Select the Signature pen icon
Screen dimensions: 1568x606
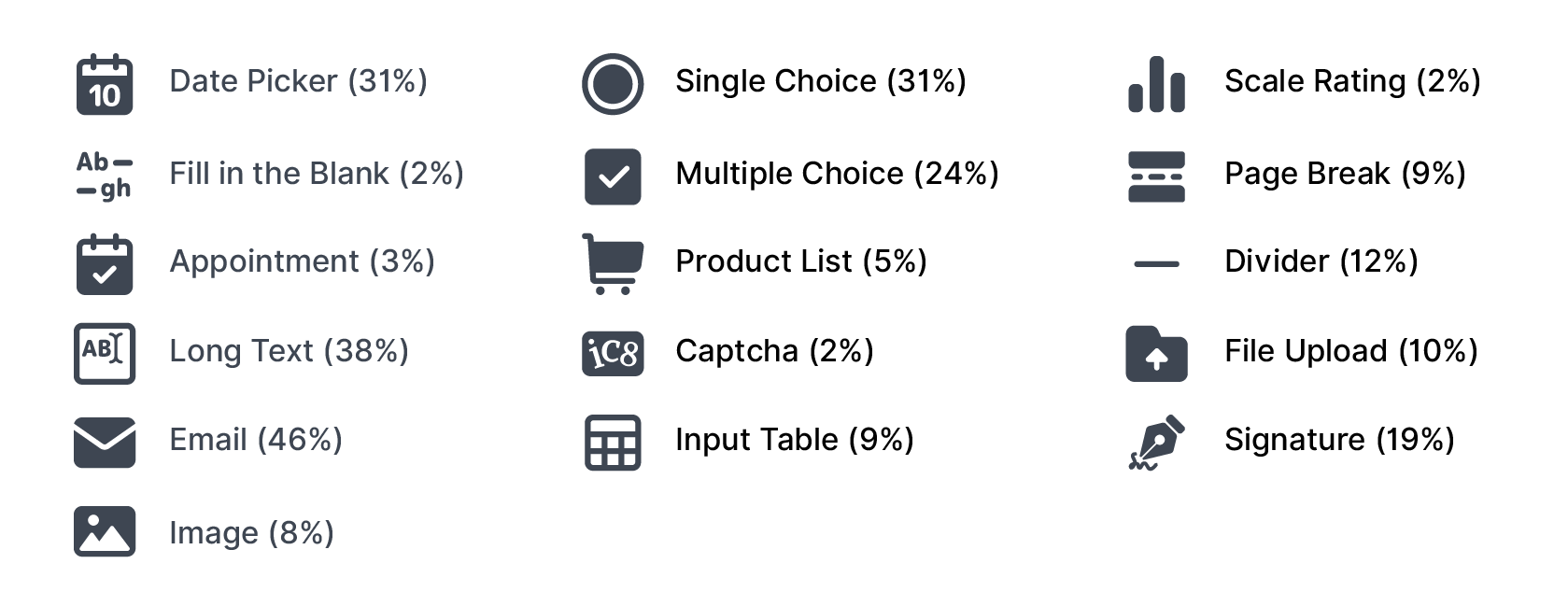click(1156, 442)
